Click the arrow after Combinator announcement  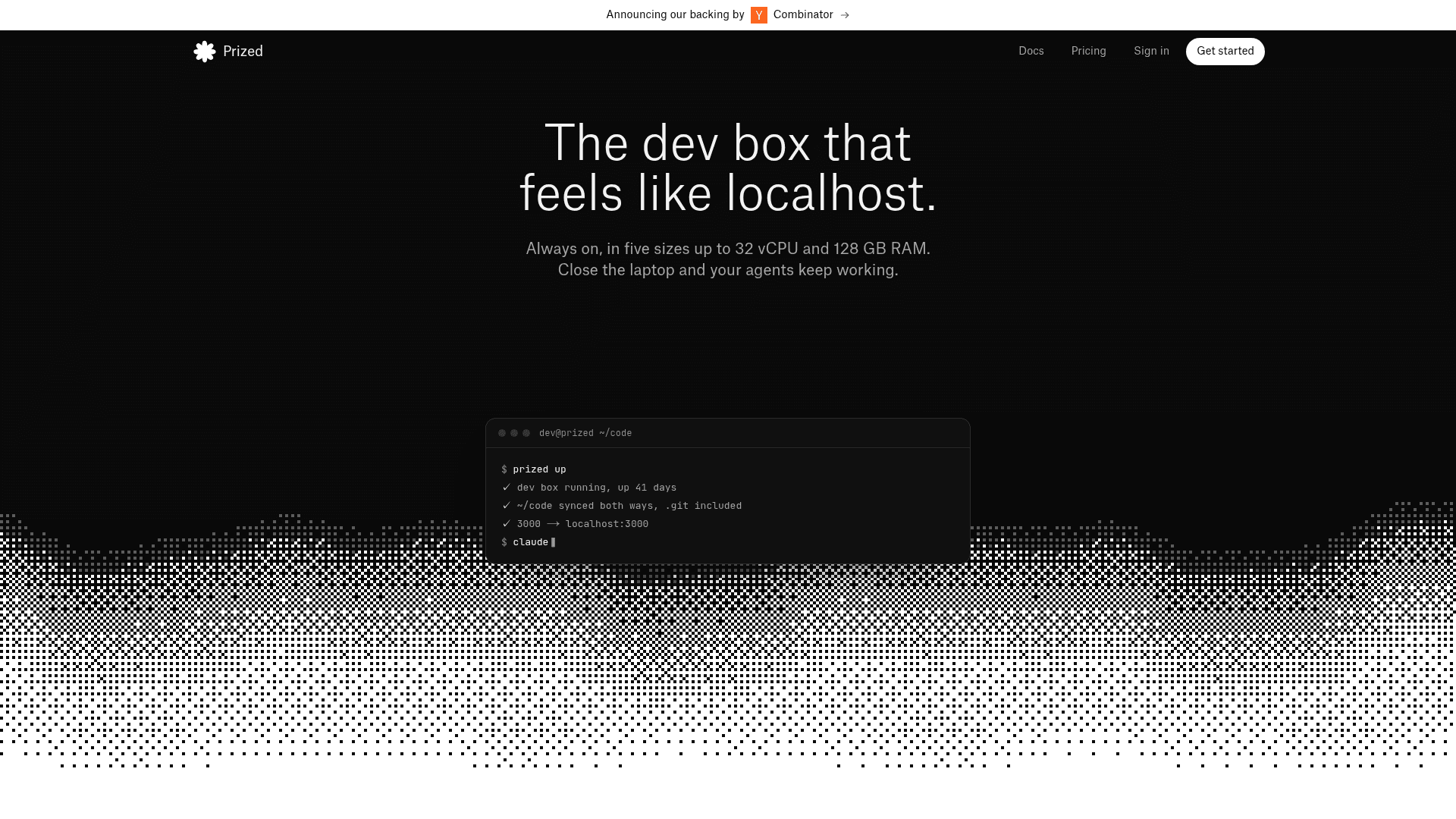point(845,15)
